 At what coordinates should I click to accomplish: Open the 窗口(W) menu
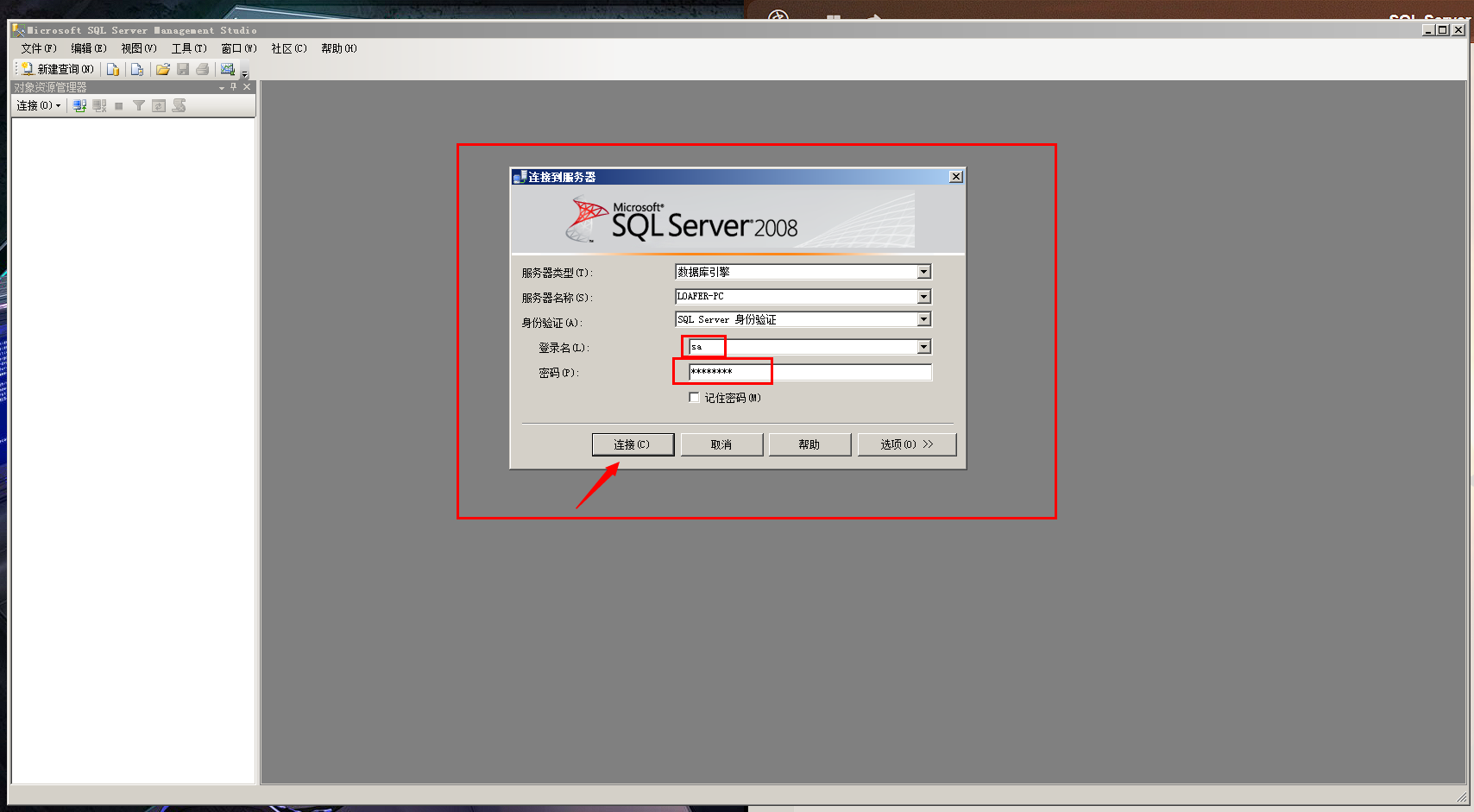coord(239,48)
